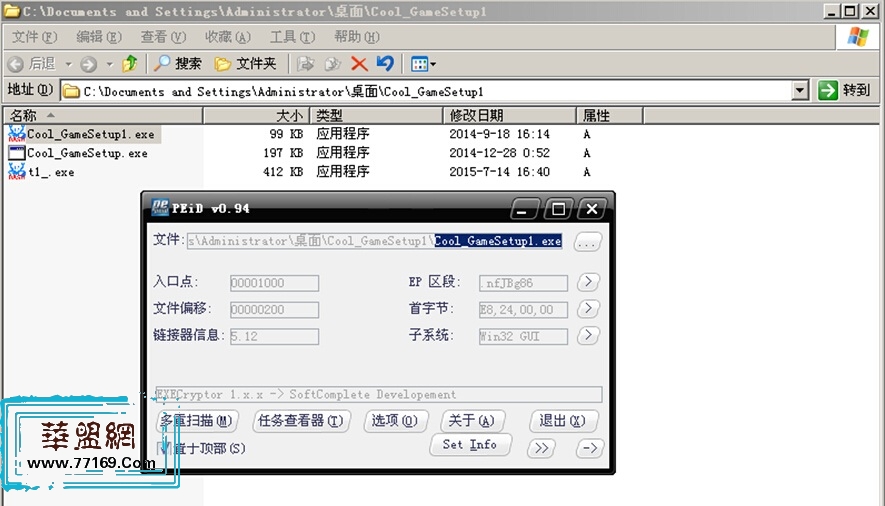The height and width of the screenshot is (506, 885).
Task: Click the blue Undo toolbar icon
Action: 385,64
